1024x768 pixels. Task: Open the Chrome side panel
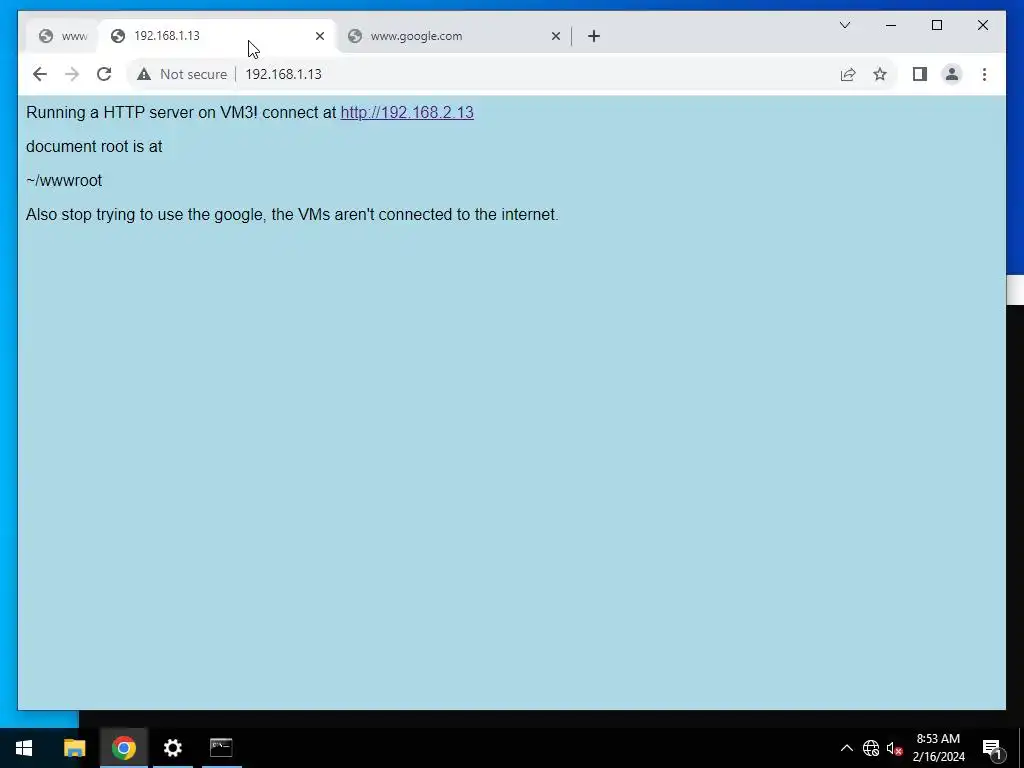[x=920, y=74]
